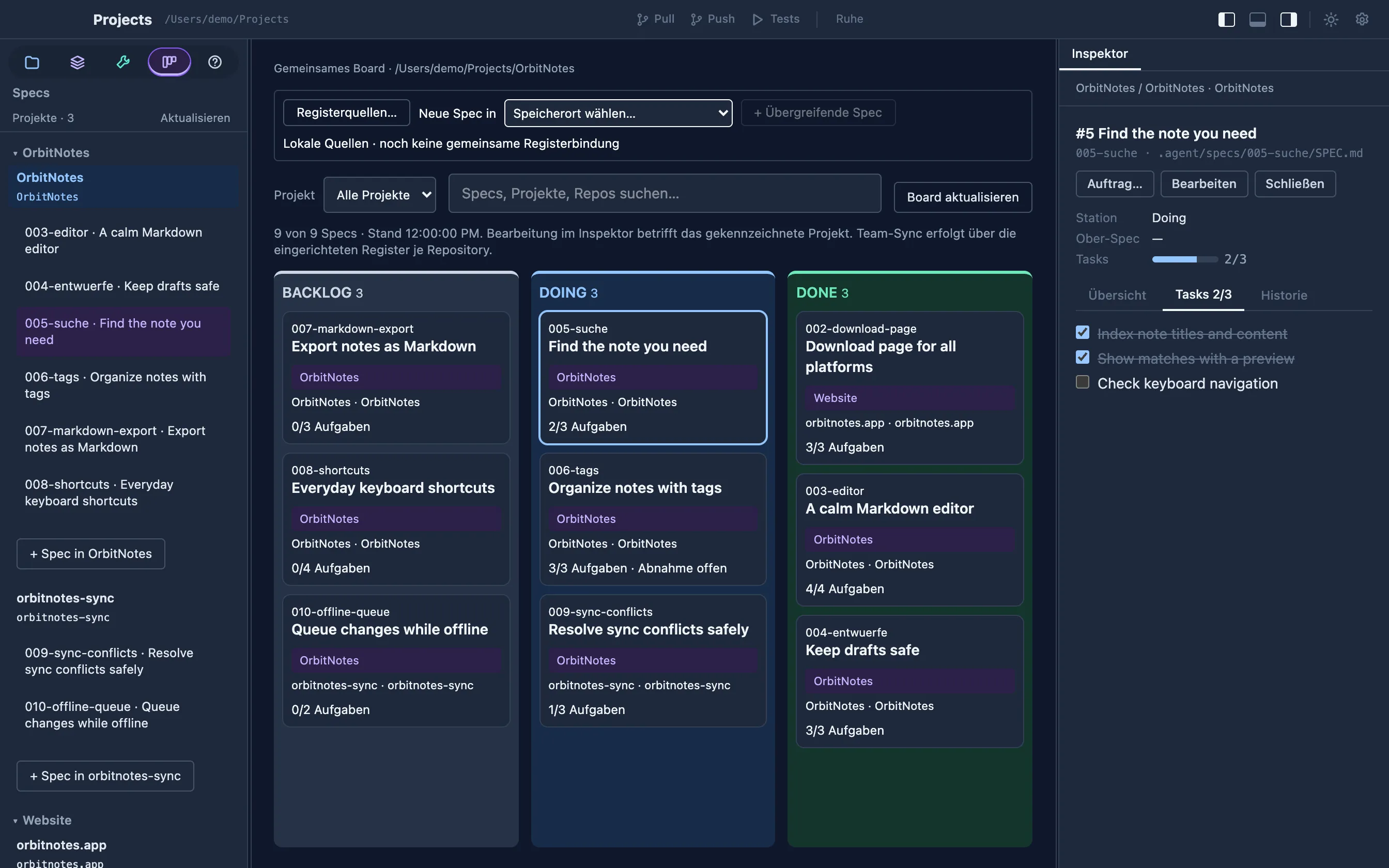Open the 009-sync-conflicts board card

click(653, 660)
